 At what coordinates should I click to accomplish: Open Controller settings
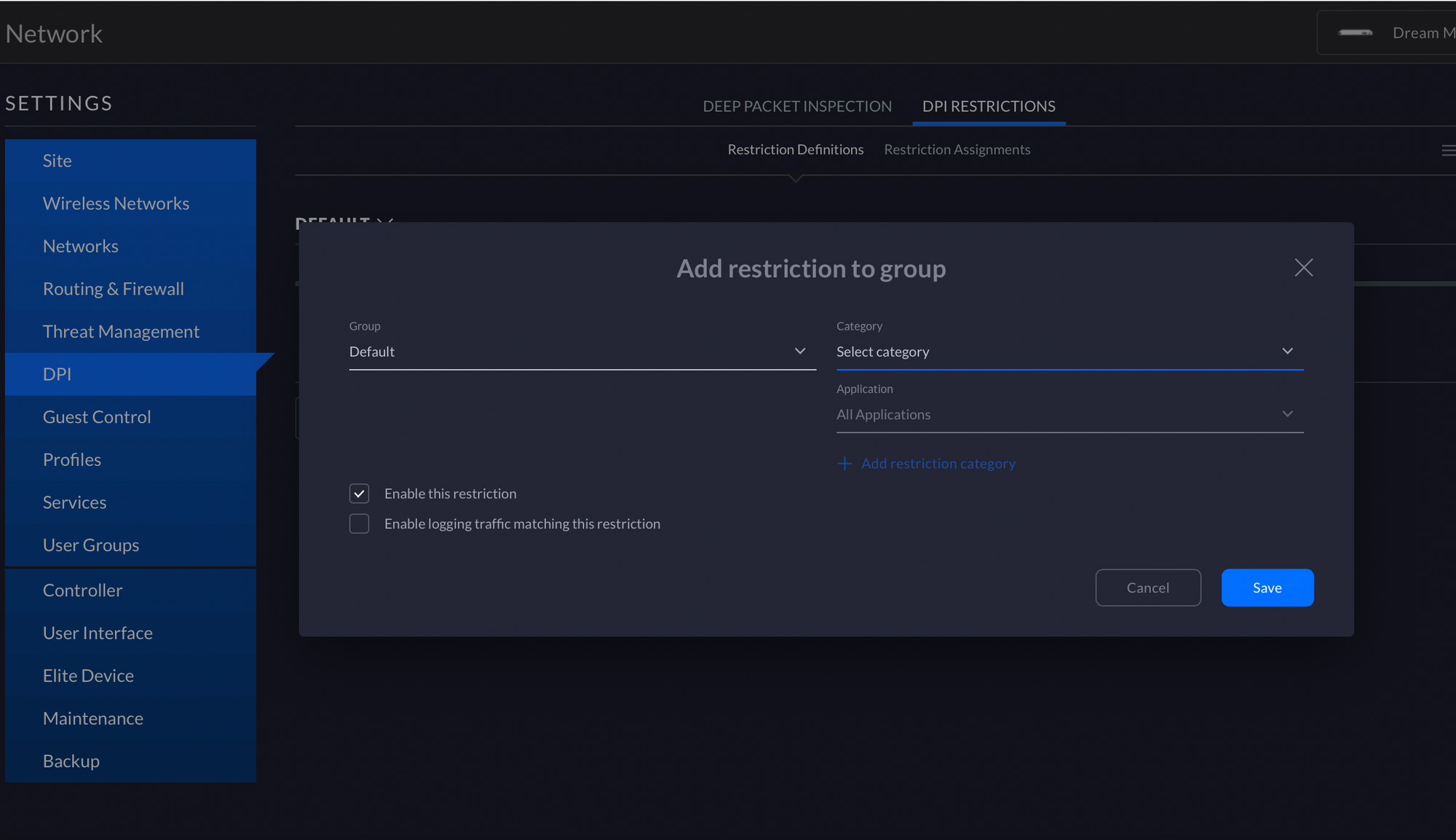(130, 590)
